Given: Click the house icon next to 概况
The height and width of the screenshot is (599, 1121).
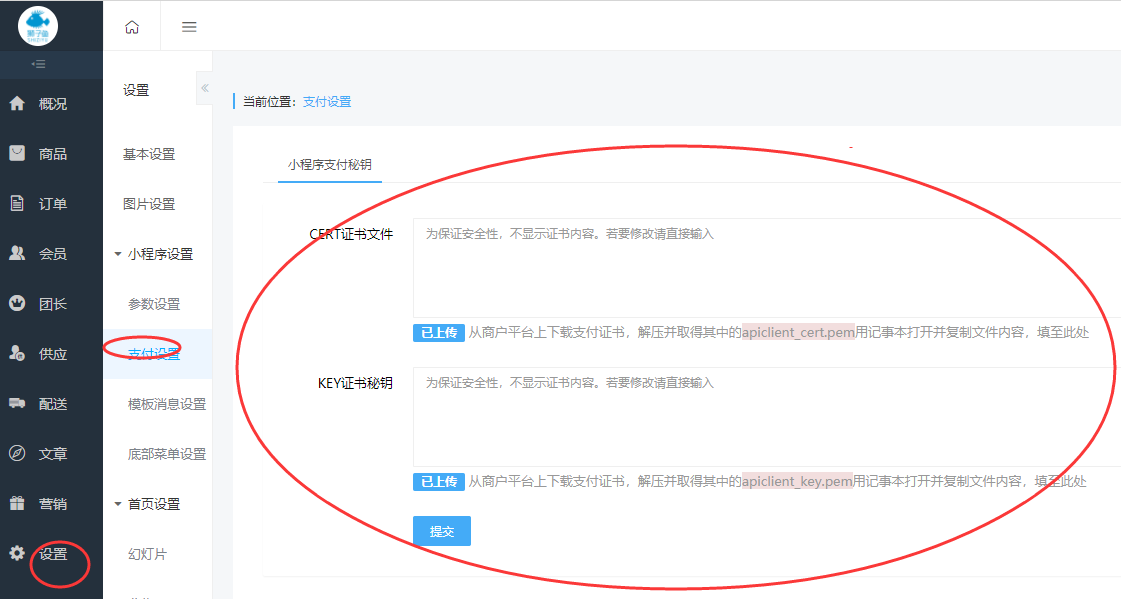Looking at the screenshot, I should (x=17, y=104).
